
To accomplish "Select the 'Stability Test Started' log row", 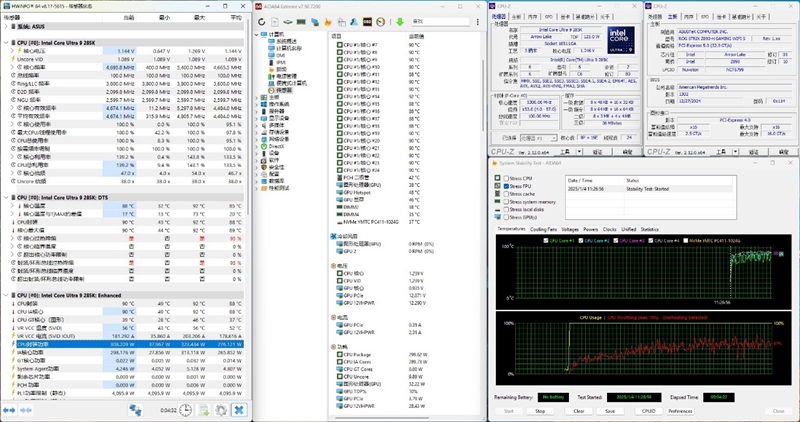I will (x=649, y=189).
